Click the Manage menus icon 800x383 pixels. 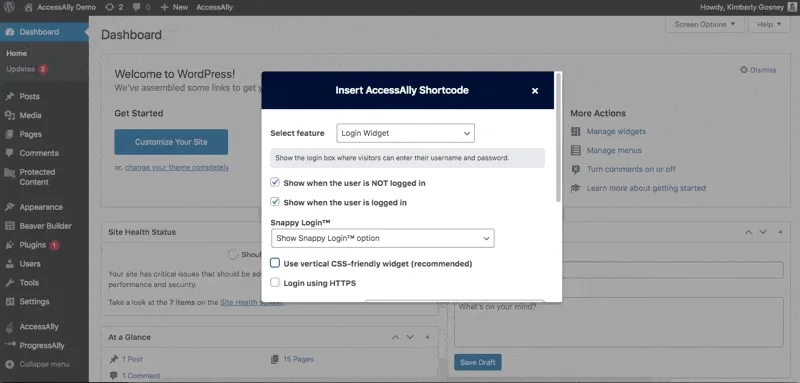pyautogui.click(x=576, y=150)
